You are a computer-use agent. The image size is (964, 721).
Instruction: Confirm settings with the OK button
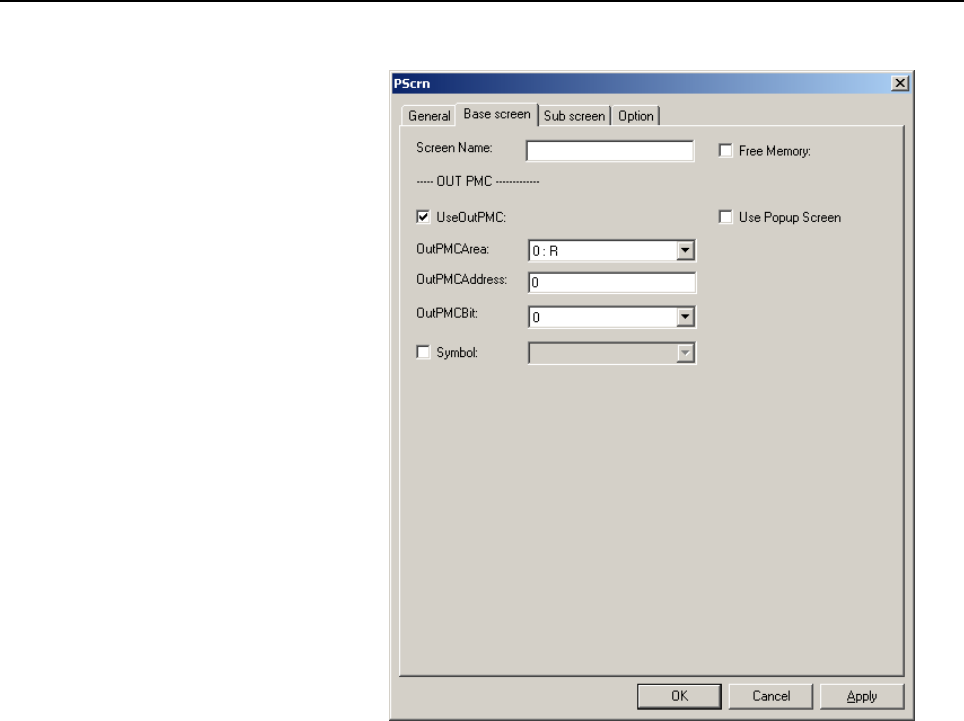tap(679, 696)
